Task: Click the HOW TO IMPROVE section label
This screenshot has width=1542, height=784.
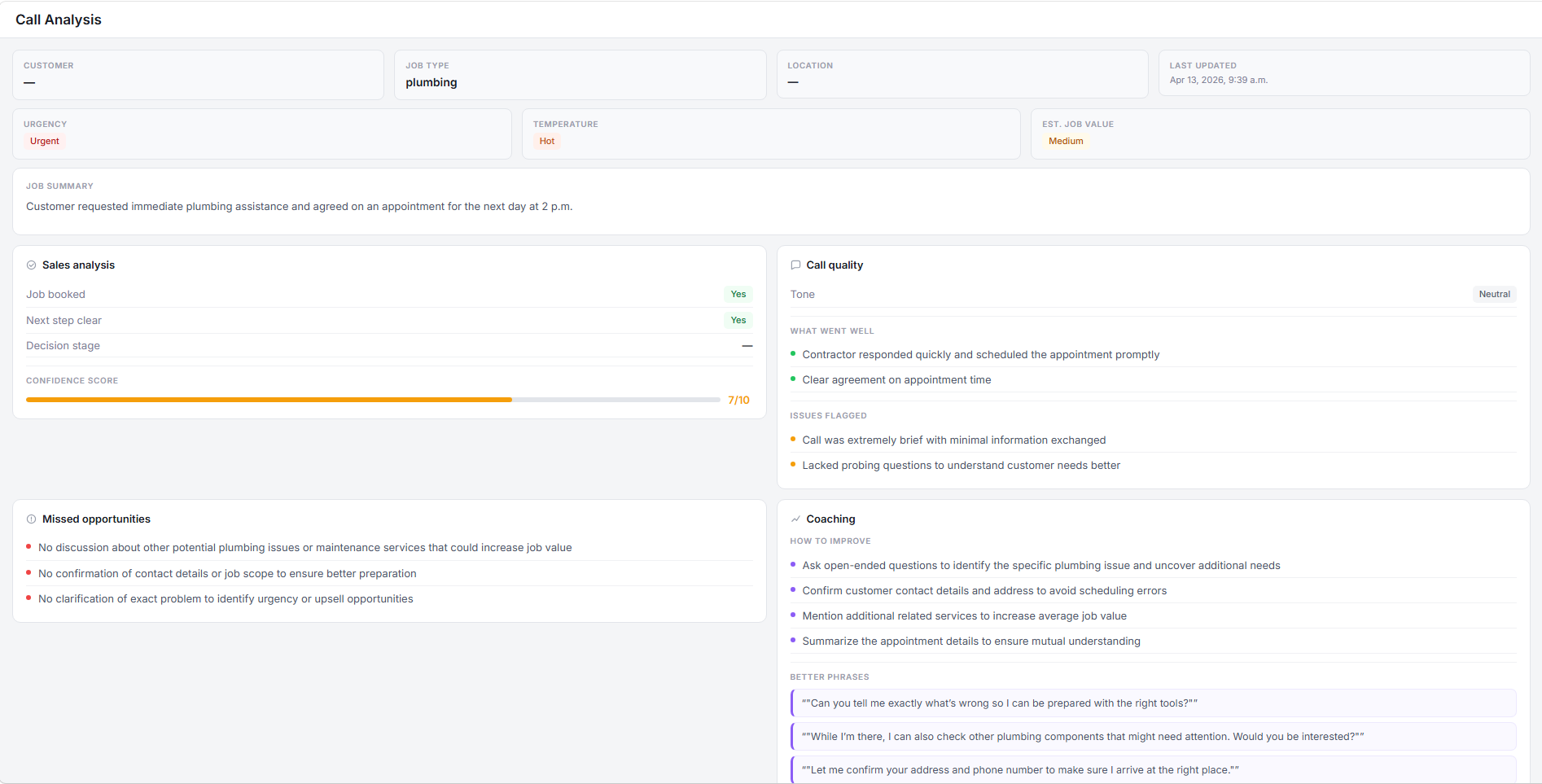Action: 830,541
